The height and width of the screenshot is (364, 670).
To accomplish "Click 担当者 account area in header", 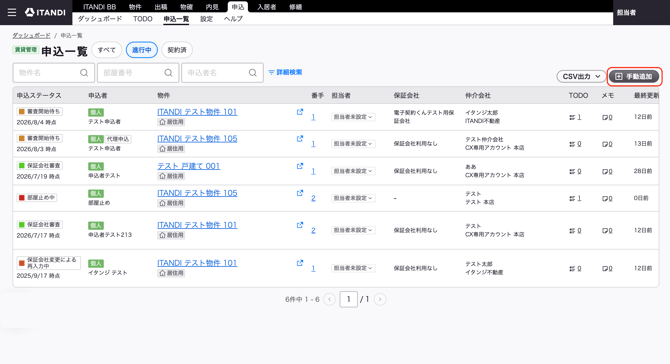I will (626, 12).
